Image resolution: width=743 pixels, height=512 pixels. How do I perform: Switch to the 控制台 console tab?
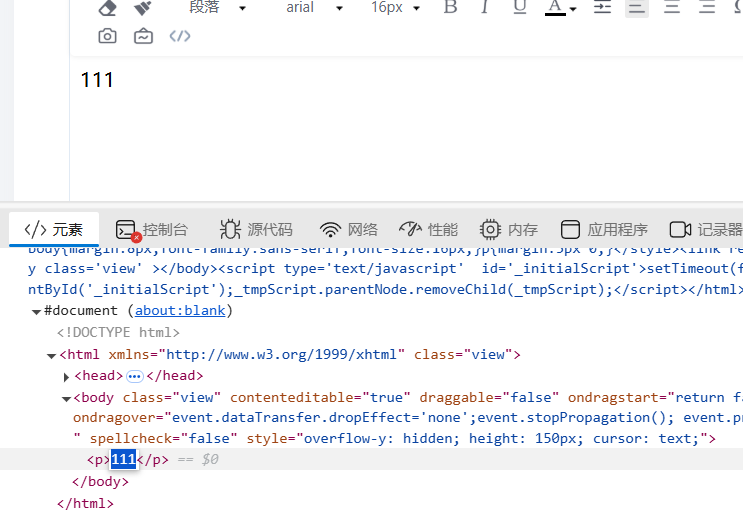[x=152, y=229]
